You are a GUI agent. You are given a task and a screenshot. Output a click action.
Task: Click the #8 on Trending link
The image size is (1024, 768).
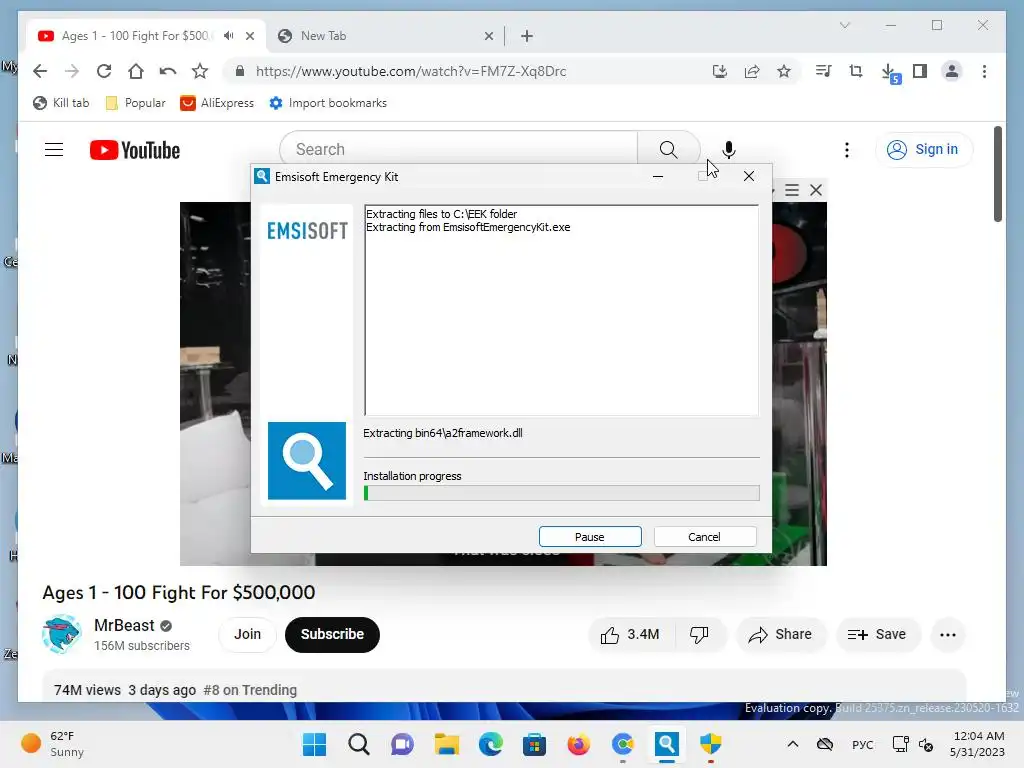pyautogui.click(x=250, y=690)
